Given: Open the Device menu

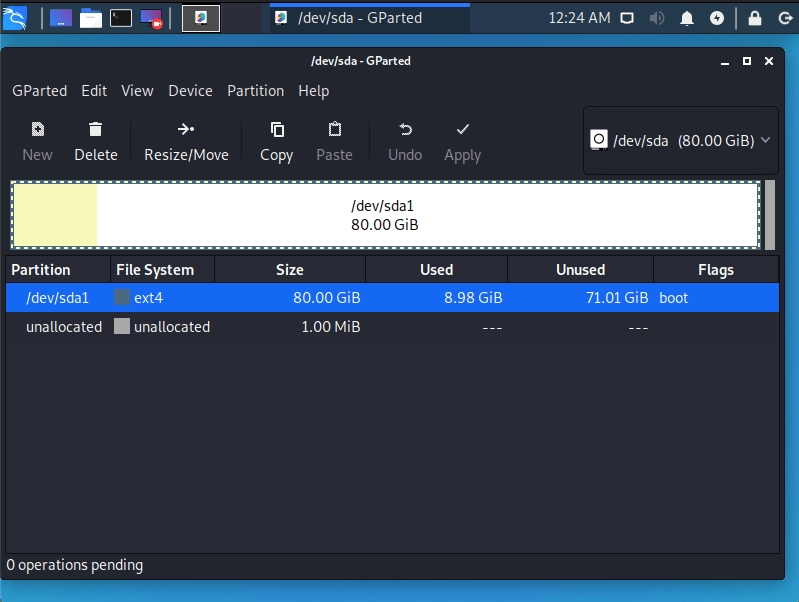Looking at the screenshot, I should coord(190,91).
